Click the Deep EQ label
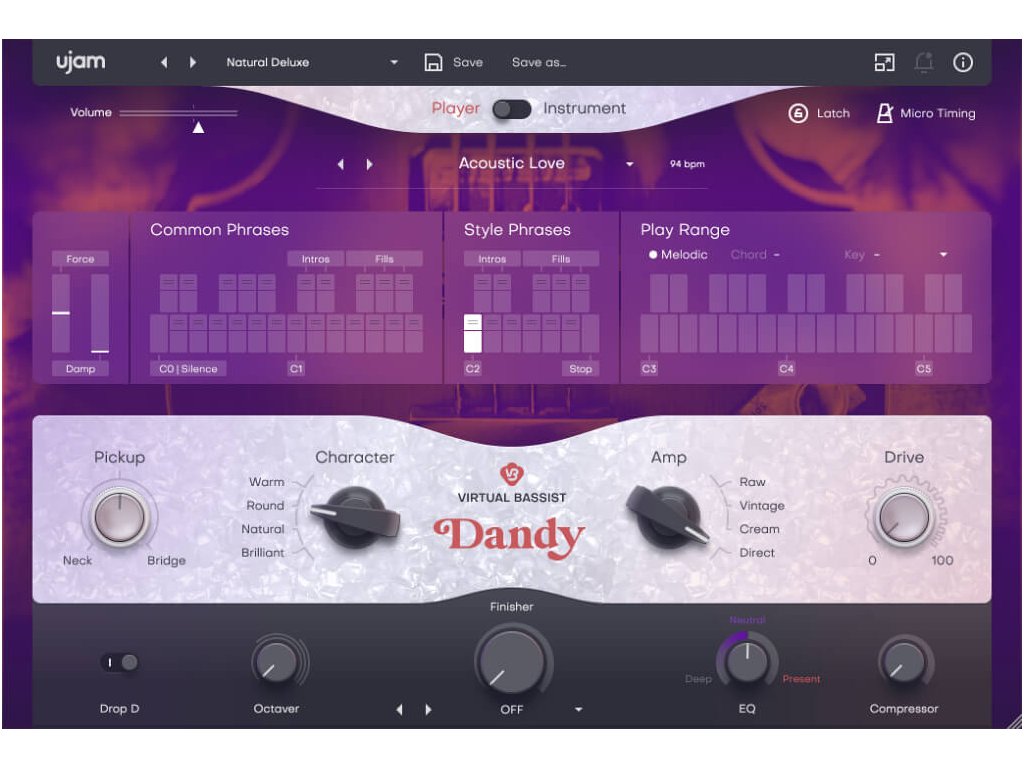The image size is (1024, 768). pos(698,679)
